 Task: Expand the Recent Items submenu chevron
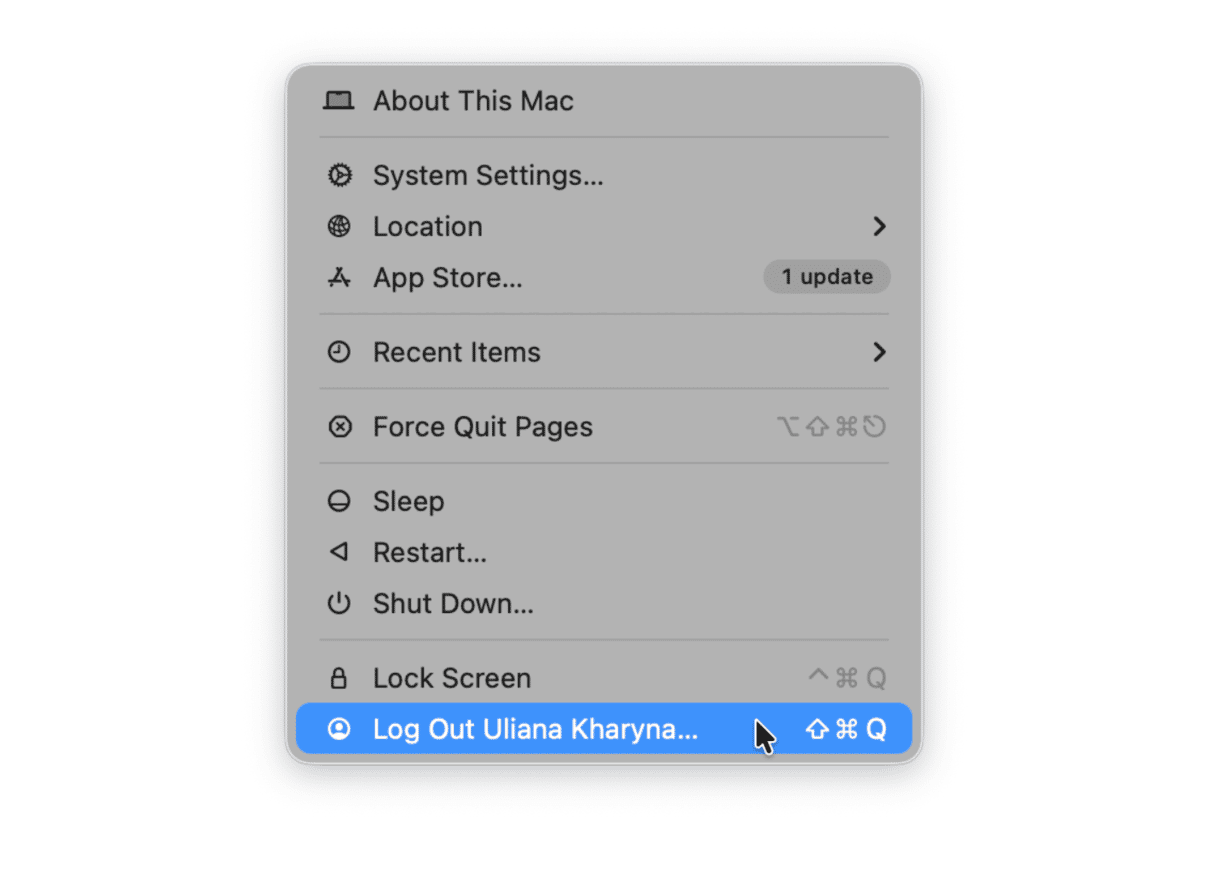pyautogui.click(x=879, y=352)
